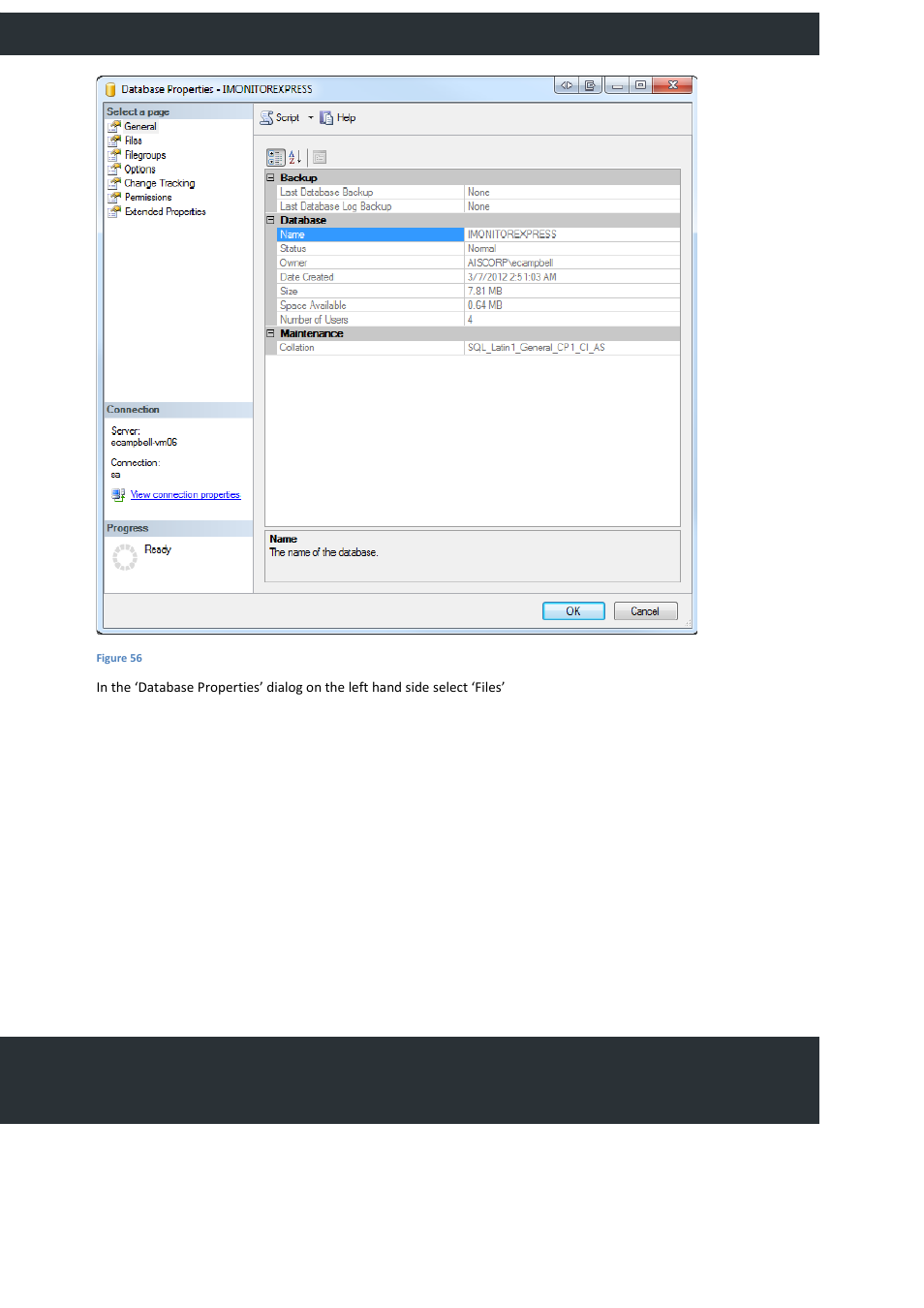924x1308 pixels.
Task: Click the Options page icon
Action: pos(114,169)
